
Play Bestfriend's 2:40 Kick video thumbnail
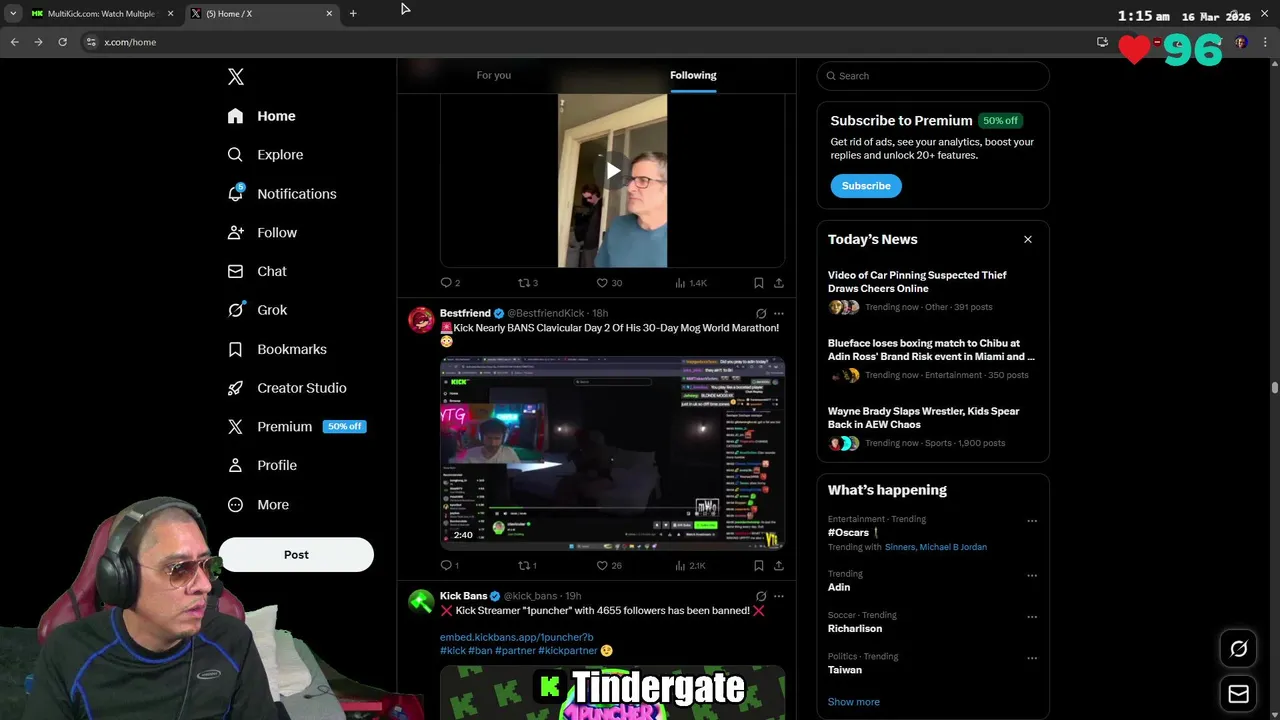(x=612, y=453)
